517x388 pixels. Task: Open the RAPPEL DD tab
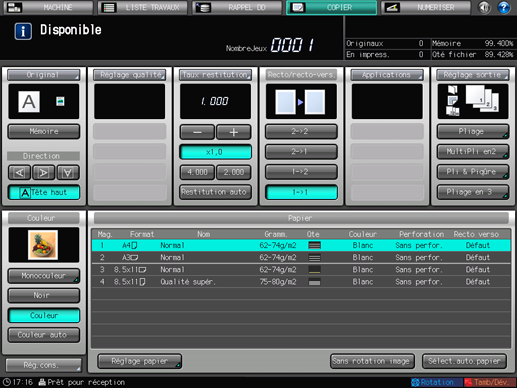point(237,7)
